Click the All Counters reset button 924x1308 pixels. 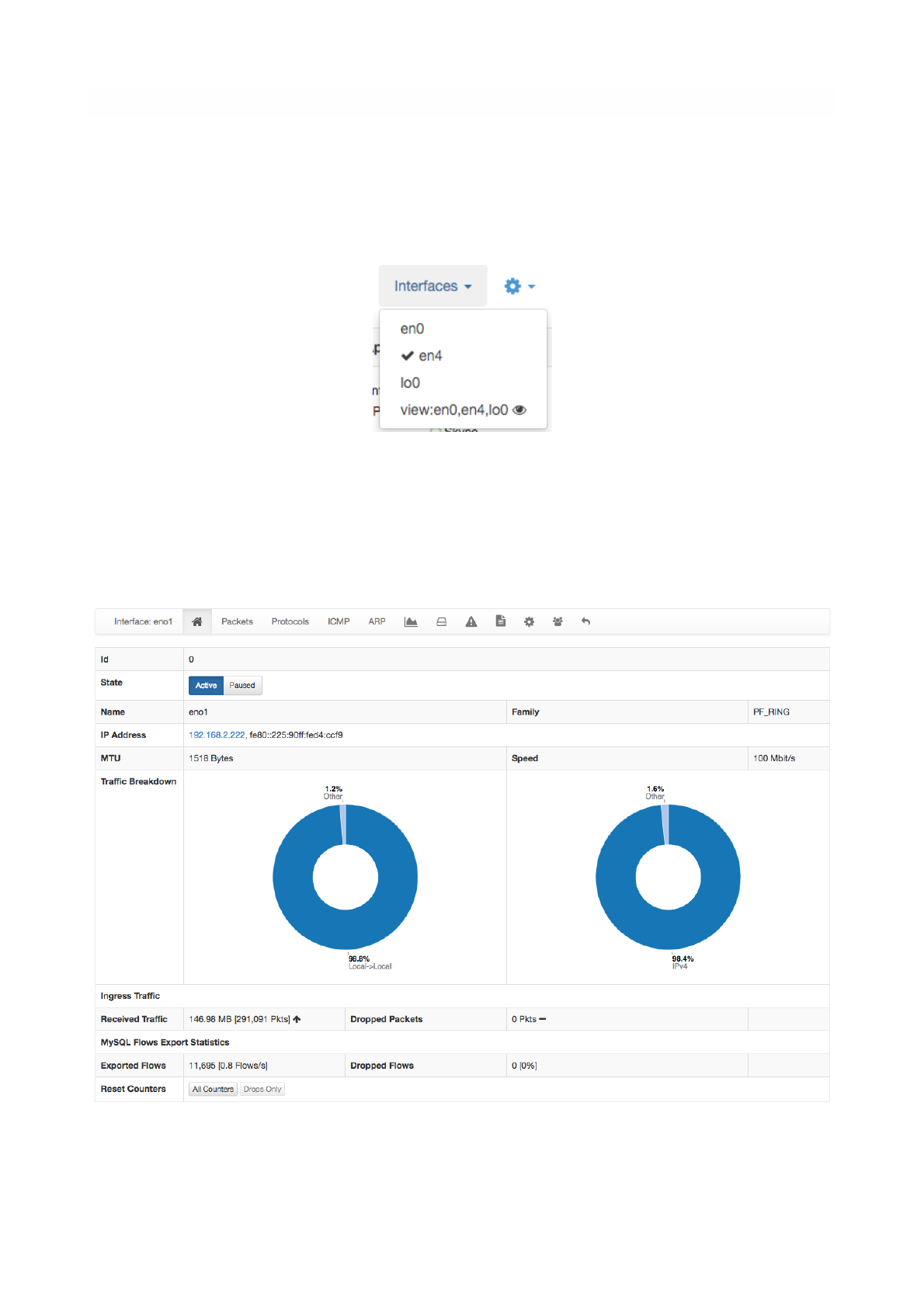pyautogui.click(x=213, y=1089)
